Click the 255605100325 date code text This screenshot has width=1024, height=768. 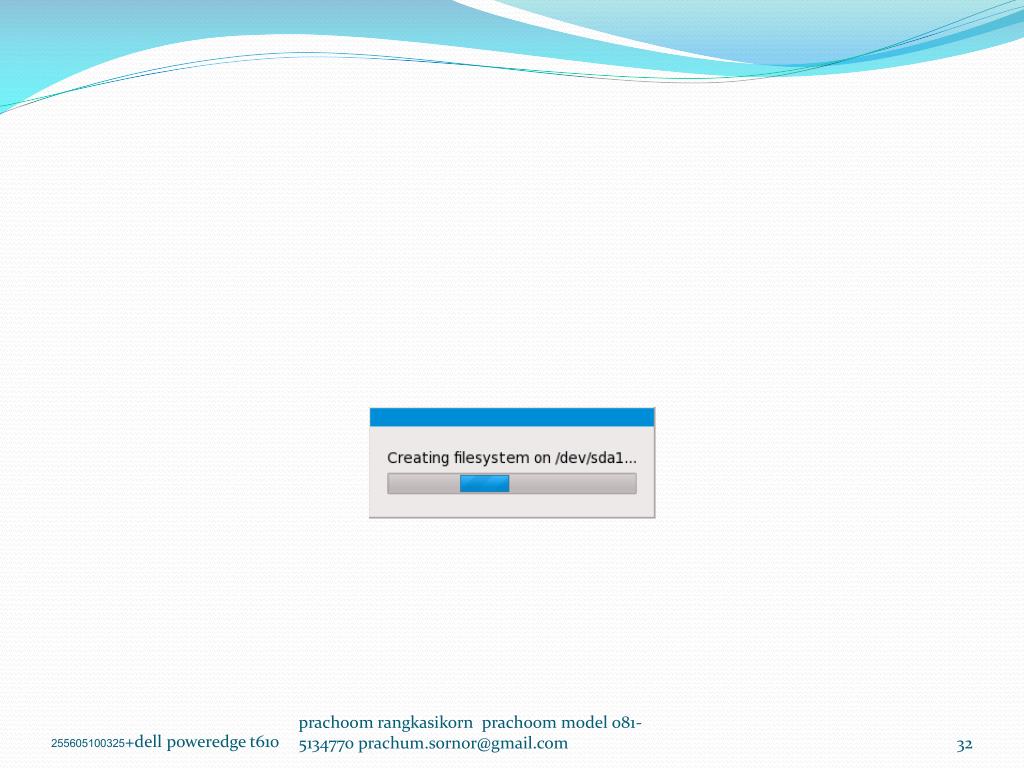click(88, 743)
